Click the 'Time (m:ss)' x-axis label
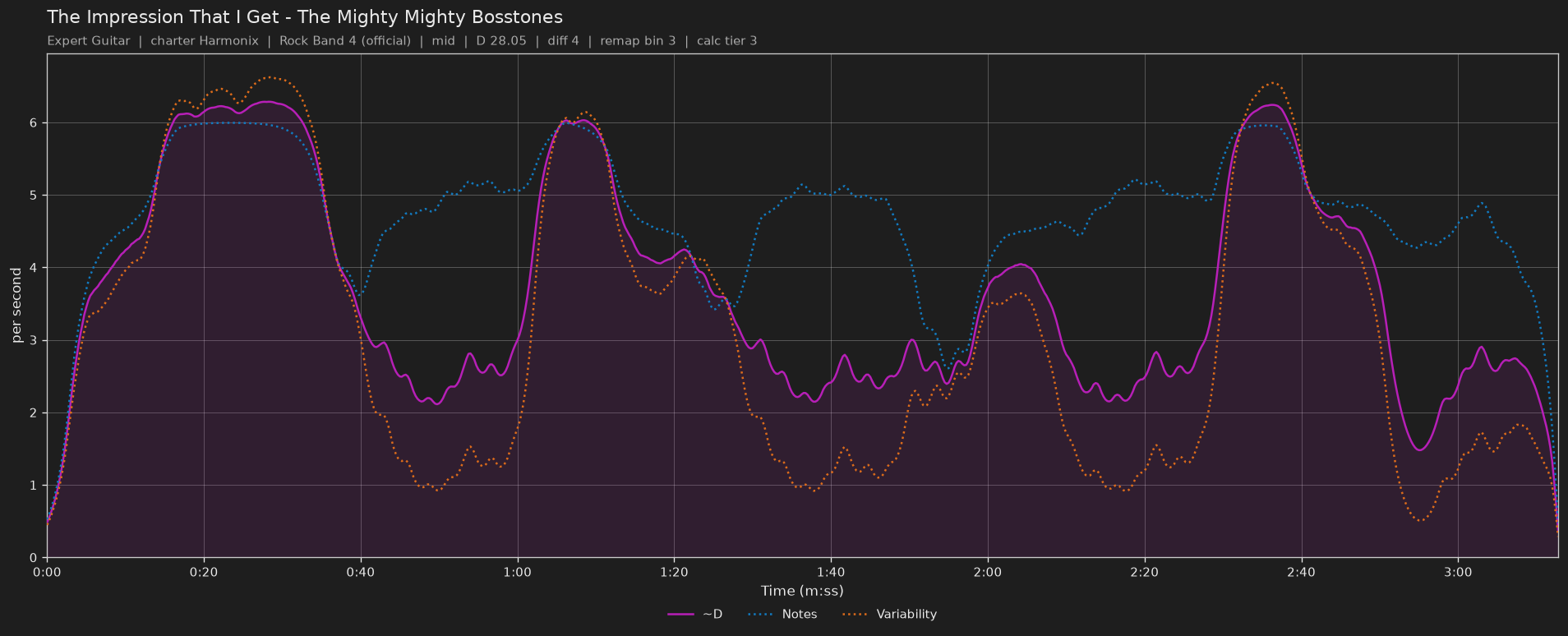The width and height of the screenshot is (1568, 636). click(x=802, y=591)
